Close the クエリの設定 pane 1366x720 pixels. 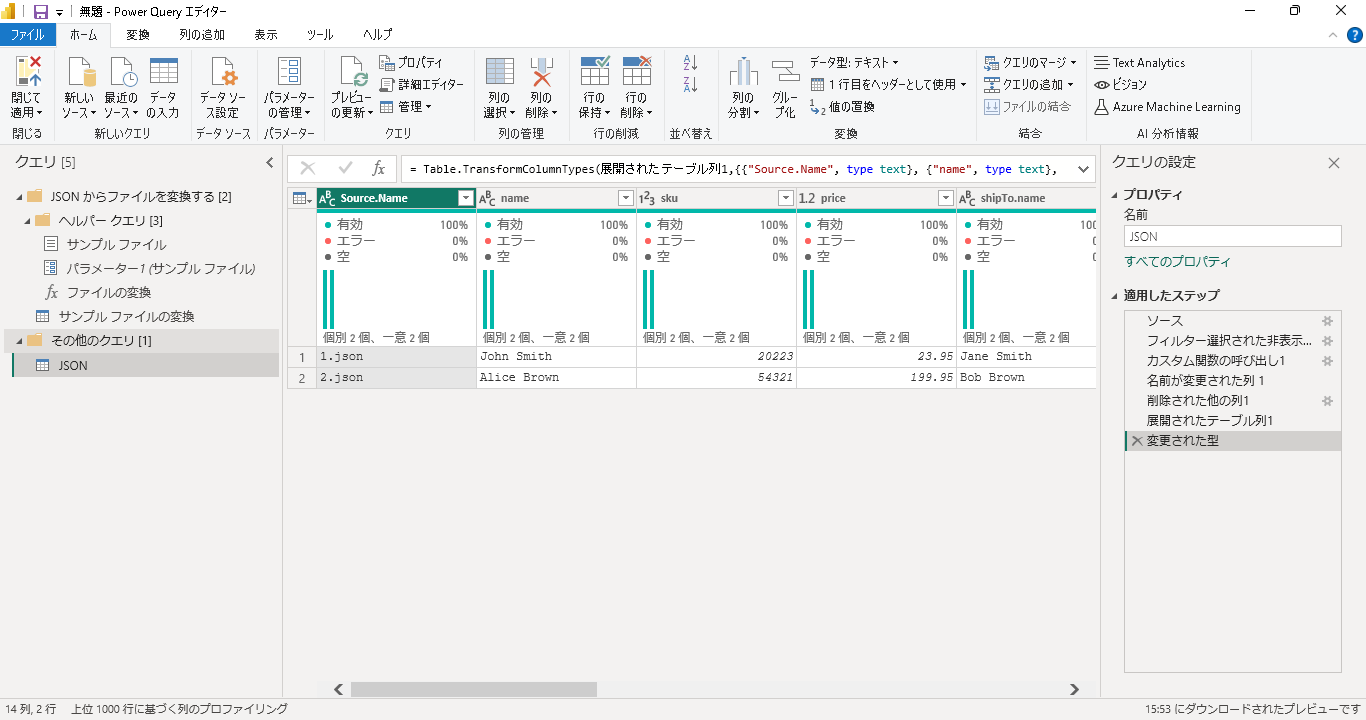pyautogui.click(x=1333, y=163)
